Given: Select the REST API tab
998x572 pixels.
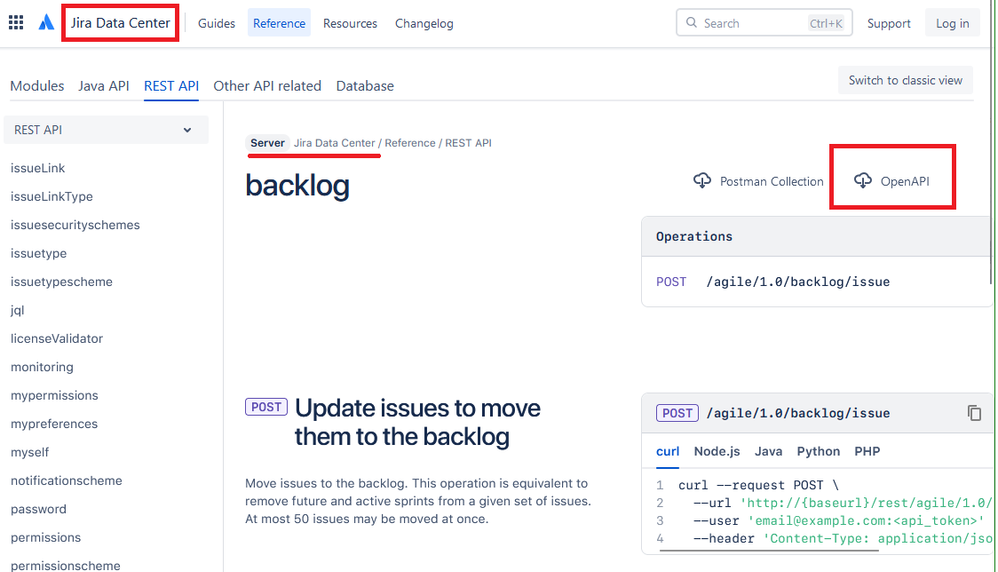Looking at the screenshot, I should point(171,86).
